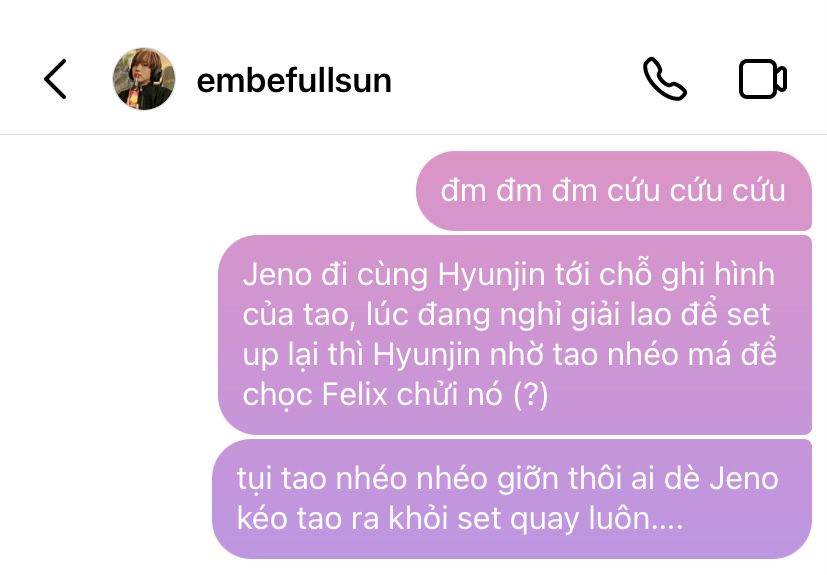Viewport: 827px width, 575px height.
Task: Select the 'đm đm đm cứu cứu cứu' message
Action: click(x=613, y=191)
